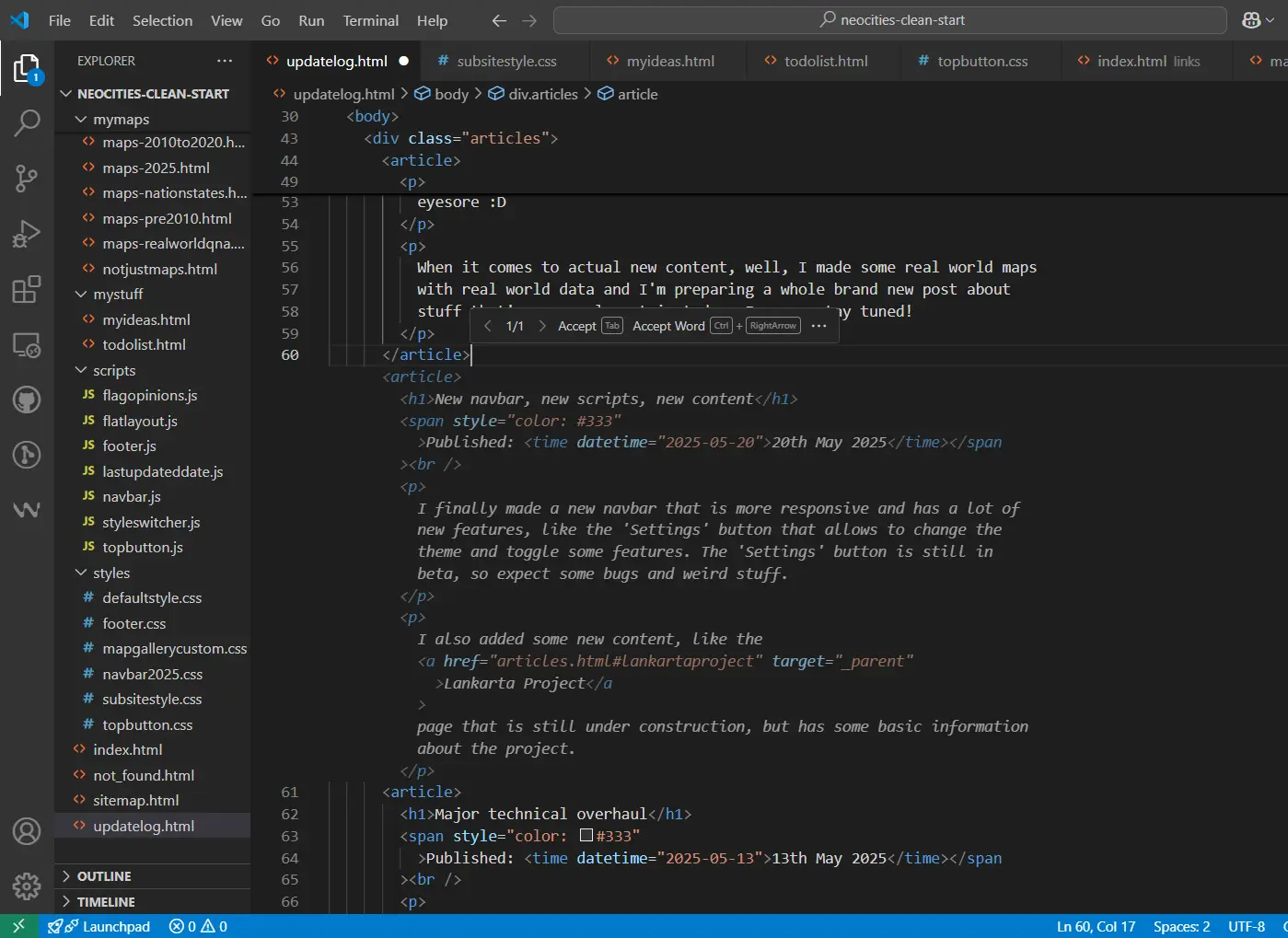Click the VS Code logo icon

pos(18,19)
